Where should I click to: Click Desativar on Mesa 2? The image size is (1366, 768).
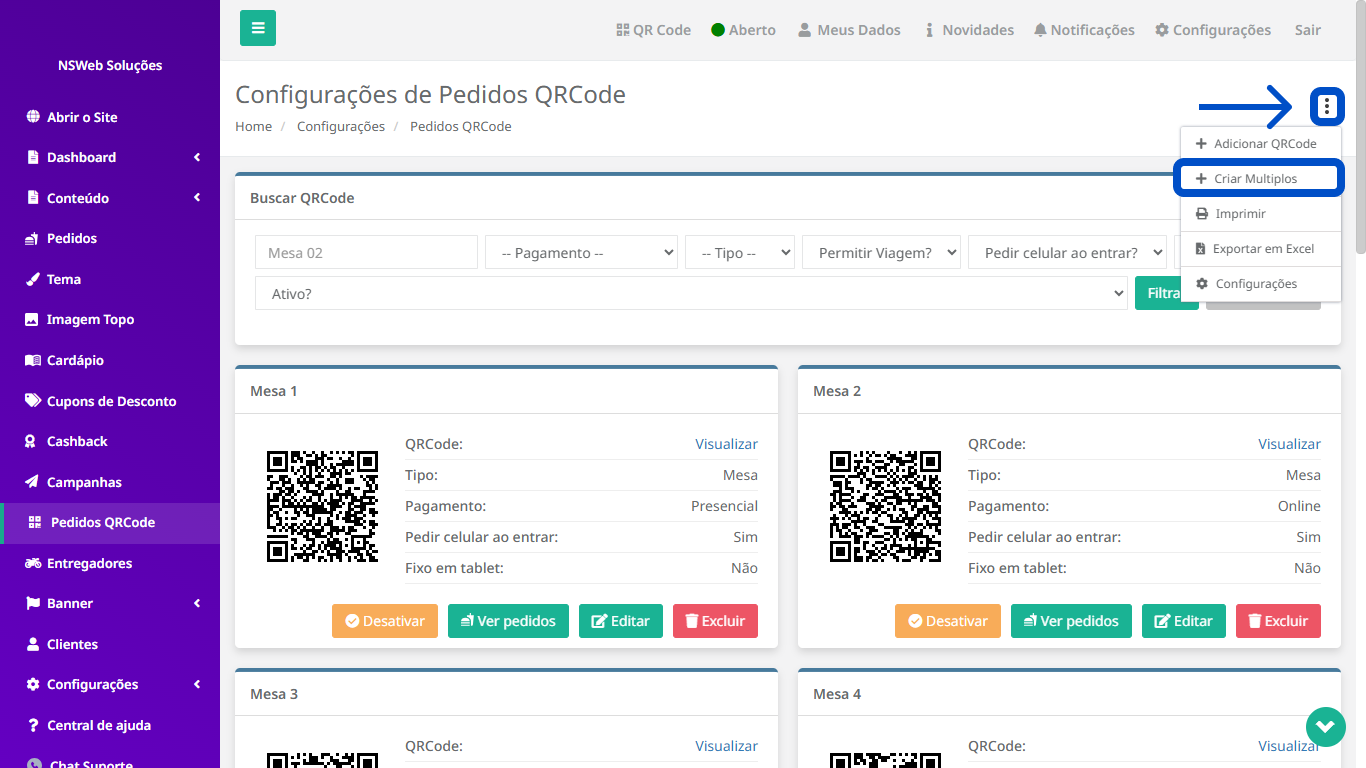click(948, 621)
